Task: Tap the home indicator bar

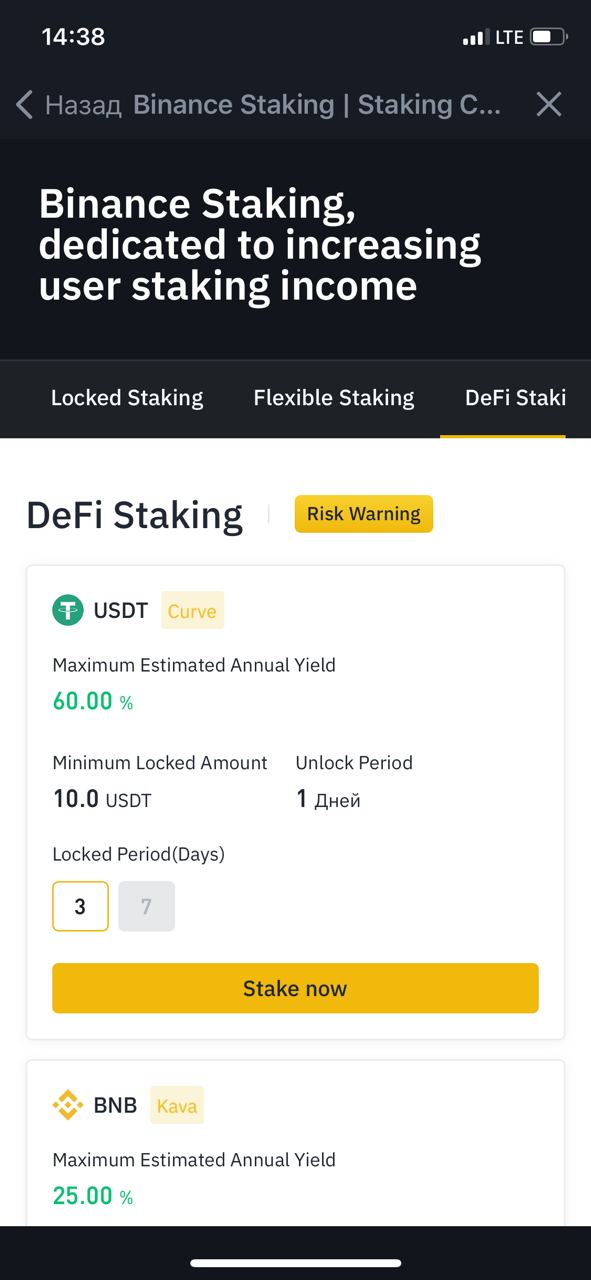Action: click(295, 1263)
